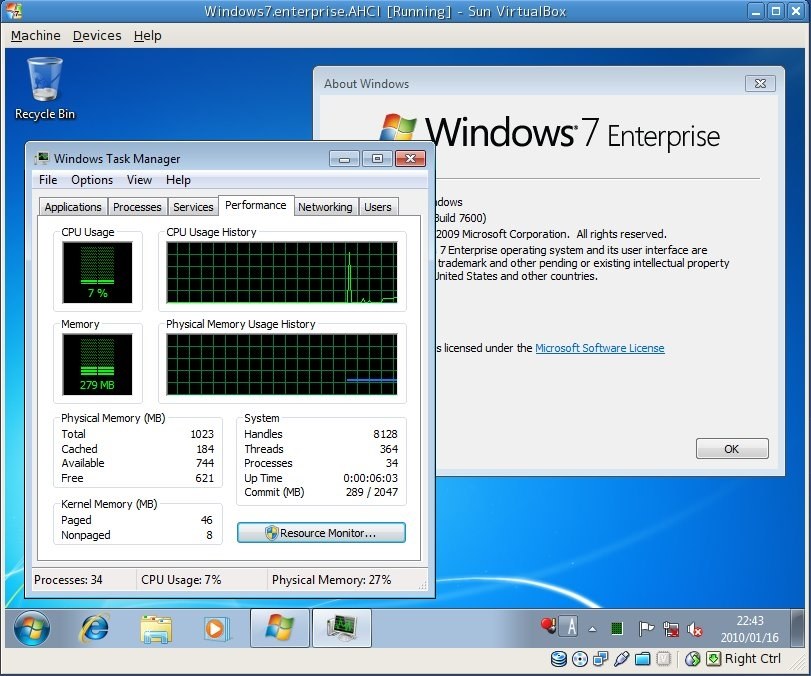811x676 pixels.
Task: Switch to the Processes tab
Action: tap(137, 207)
